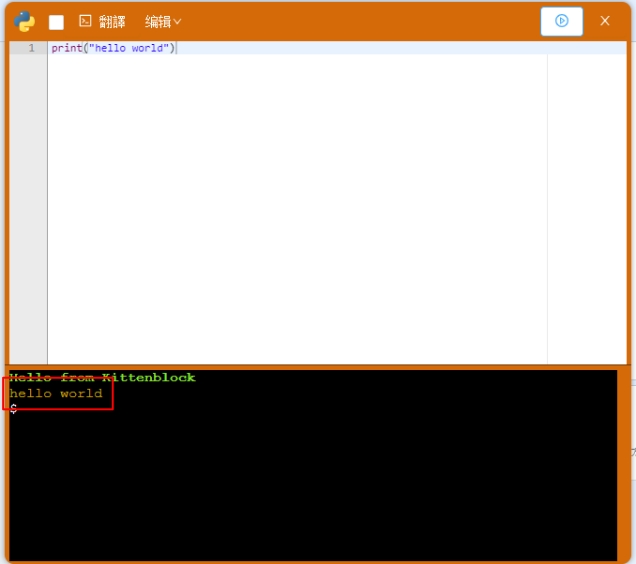The image size is (636, 564).
Task: Close the Python editor panel
Action: pos(604,21)
